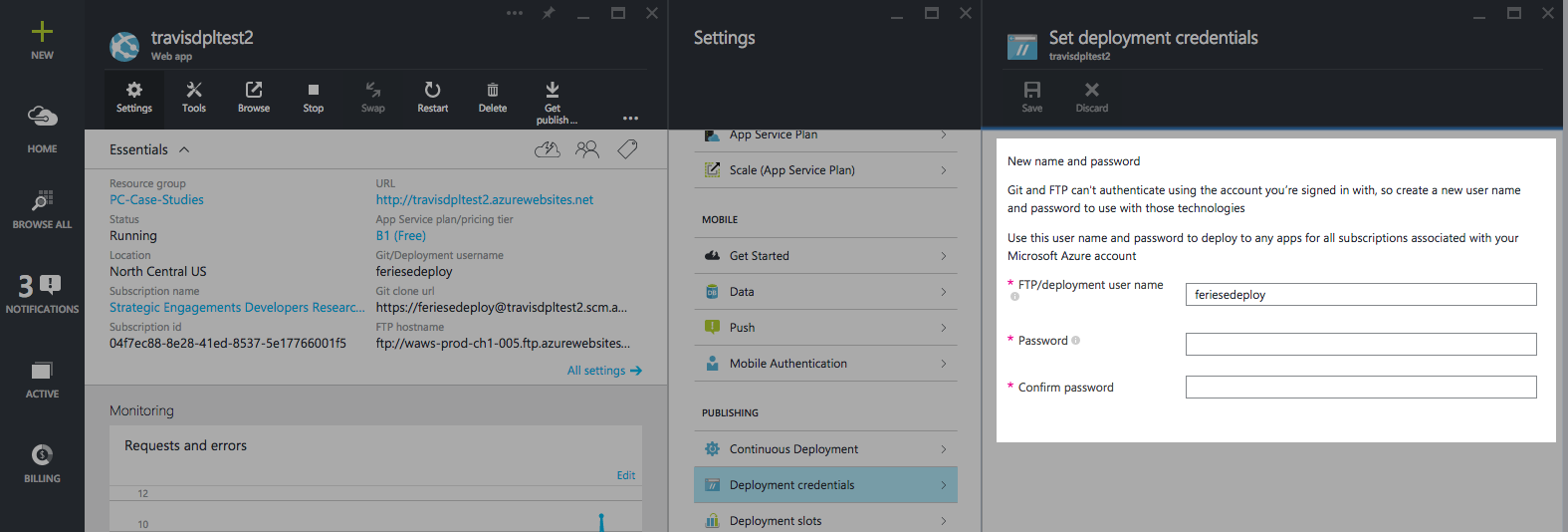This screenshot has height=532, width=1568.
Task: Click the credentials blade header icon
Action: coord(1022,46)
